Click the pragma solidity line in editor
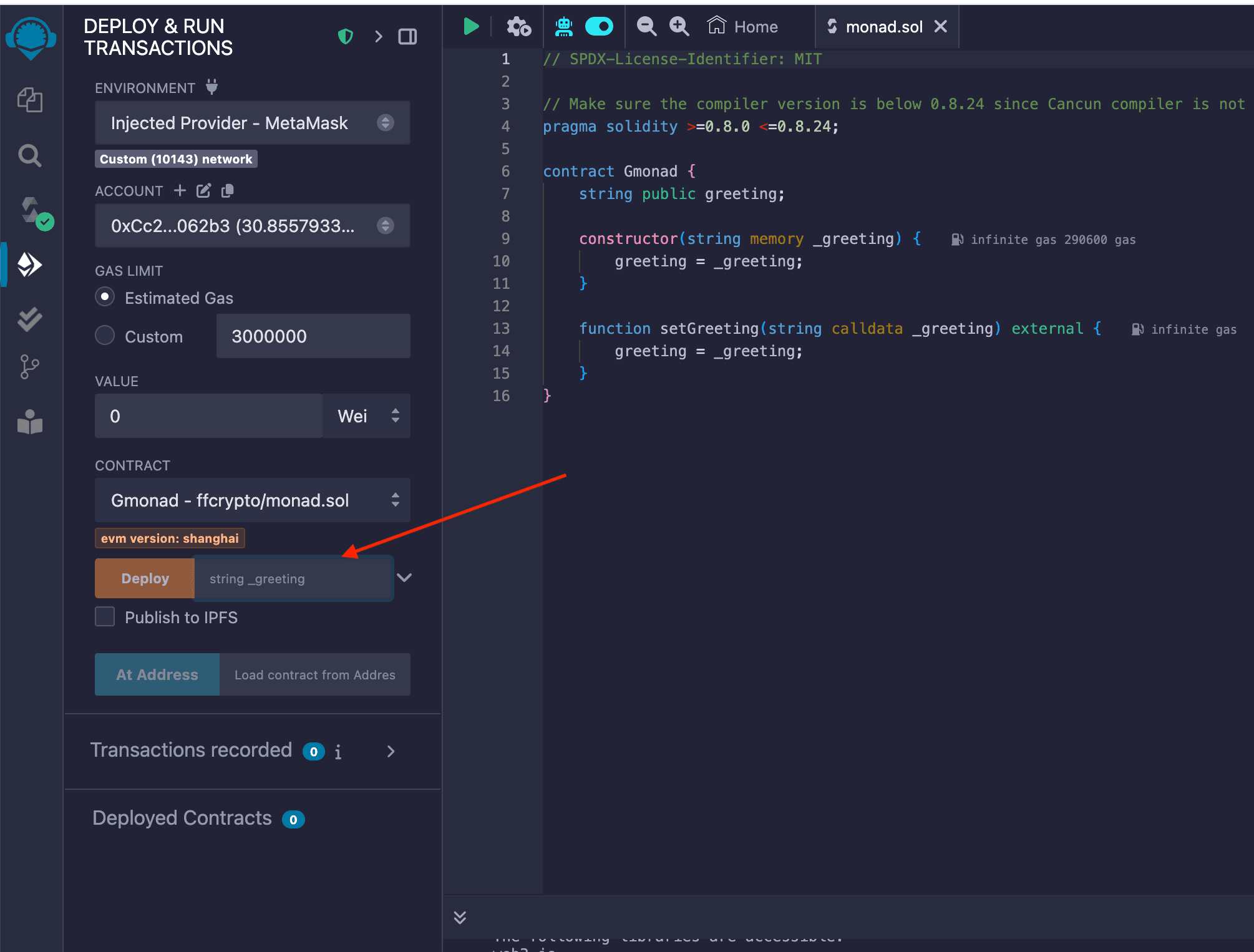Image resolution: width=1254 pixels, height=952 pixels. (x=691, y=127)
